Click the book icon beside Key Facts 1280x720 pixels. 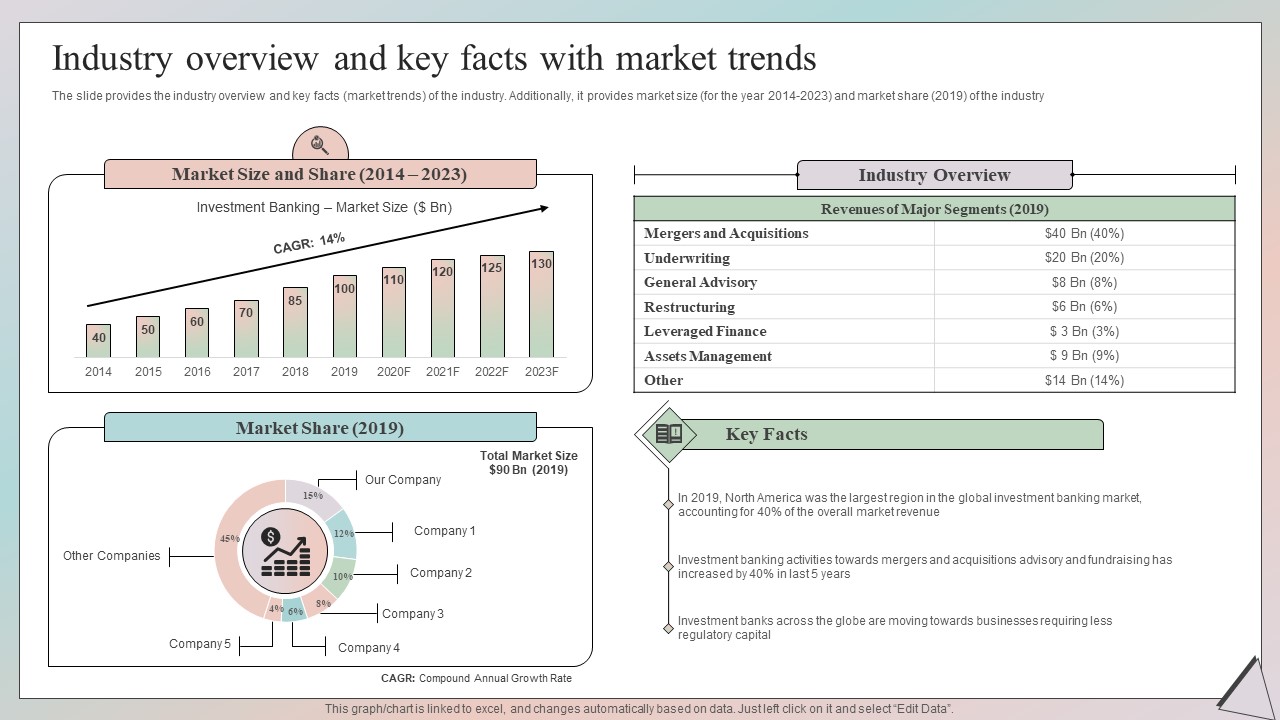[668, 434]
